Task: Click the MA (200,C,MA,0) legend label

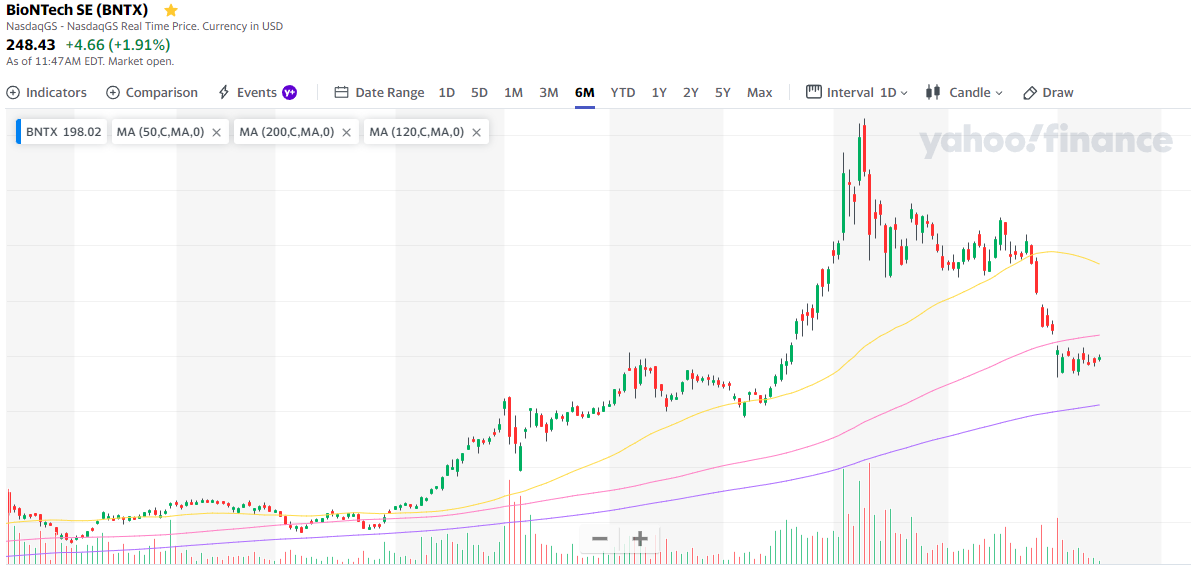Action: [x=287, y=132]
